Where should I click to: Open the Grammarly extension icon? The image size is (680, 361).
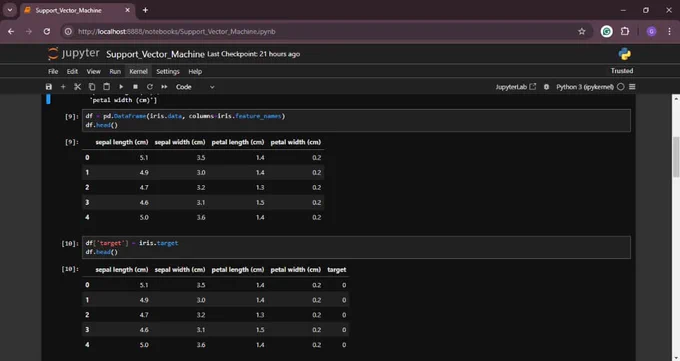click(x=607, y=31)
